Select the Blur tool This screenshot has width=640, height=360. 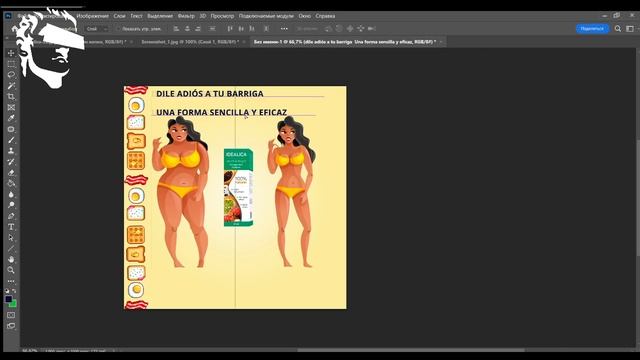pos(11,194)
